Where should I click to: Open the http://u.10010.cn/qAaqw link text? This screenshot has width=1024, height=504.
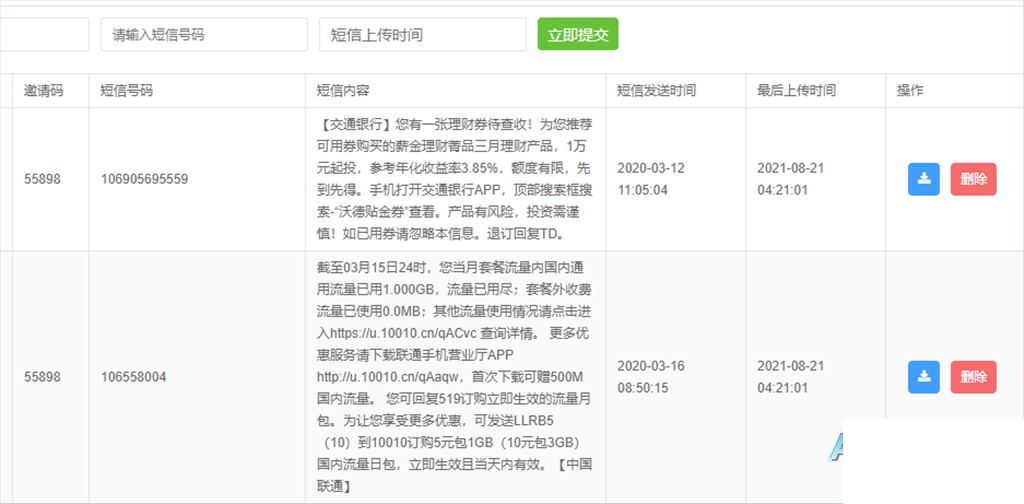(x=390, y=377)
